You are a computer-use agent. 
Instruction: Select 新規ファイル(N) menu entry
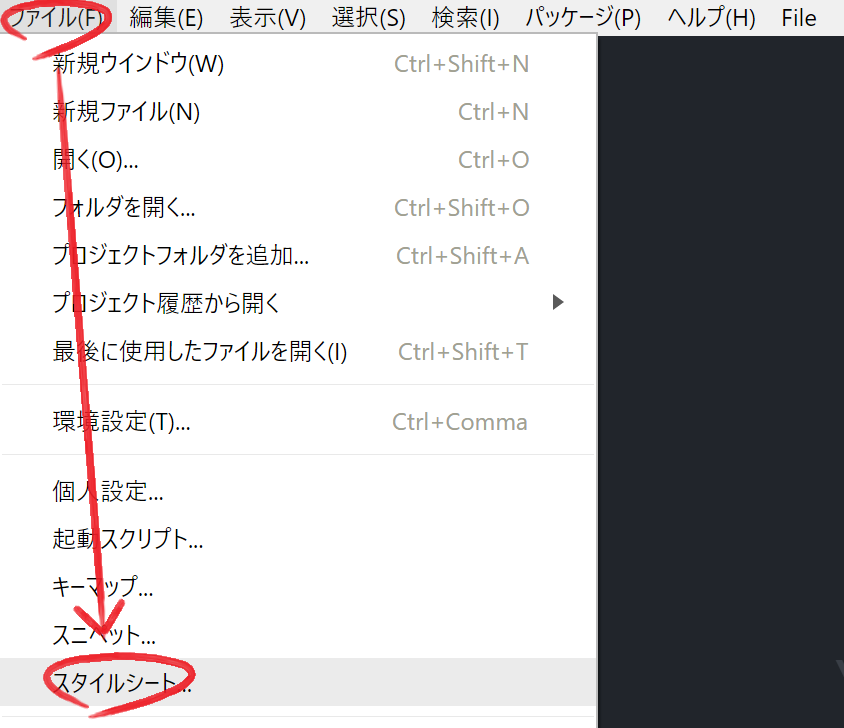pyautogui.click(x=298, y=112)
